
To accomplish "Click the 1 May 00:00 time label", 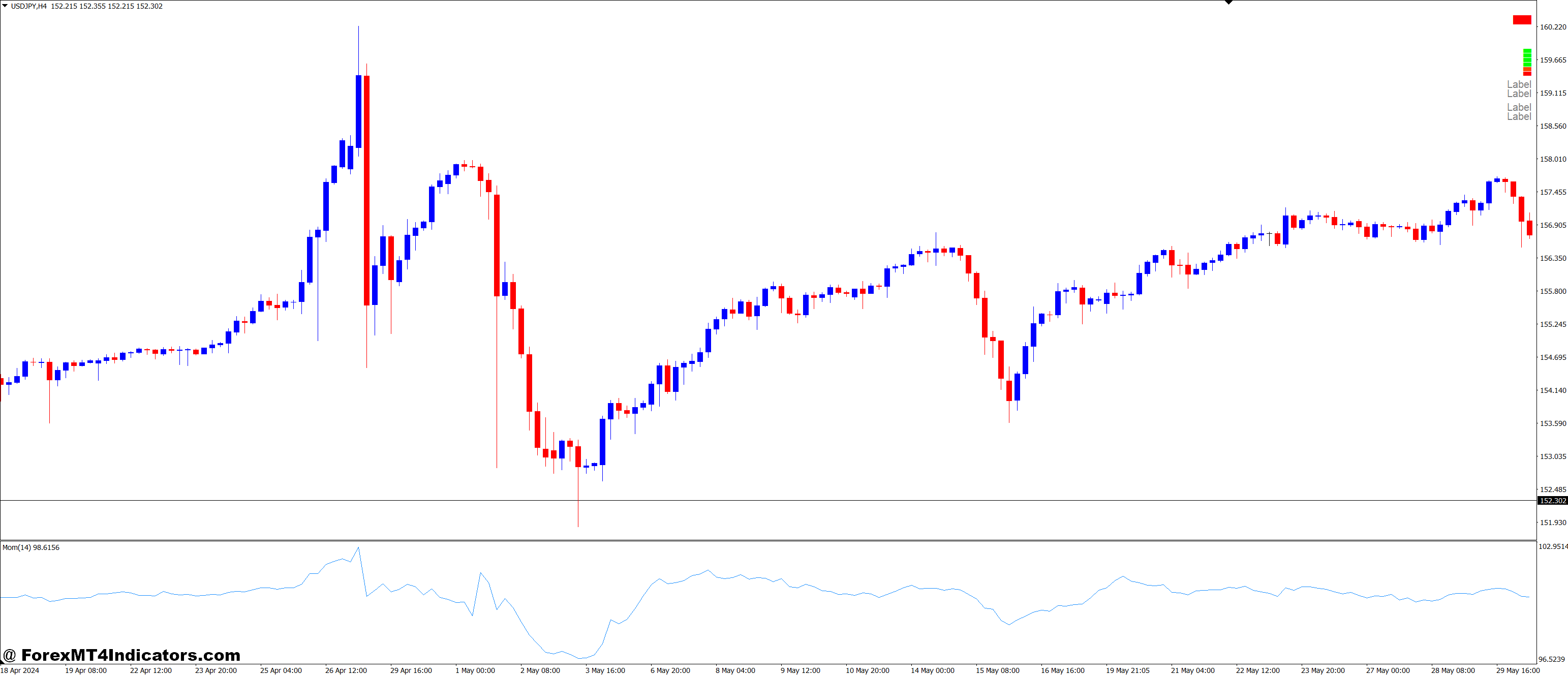I will coord(475,670).
